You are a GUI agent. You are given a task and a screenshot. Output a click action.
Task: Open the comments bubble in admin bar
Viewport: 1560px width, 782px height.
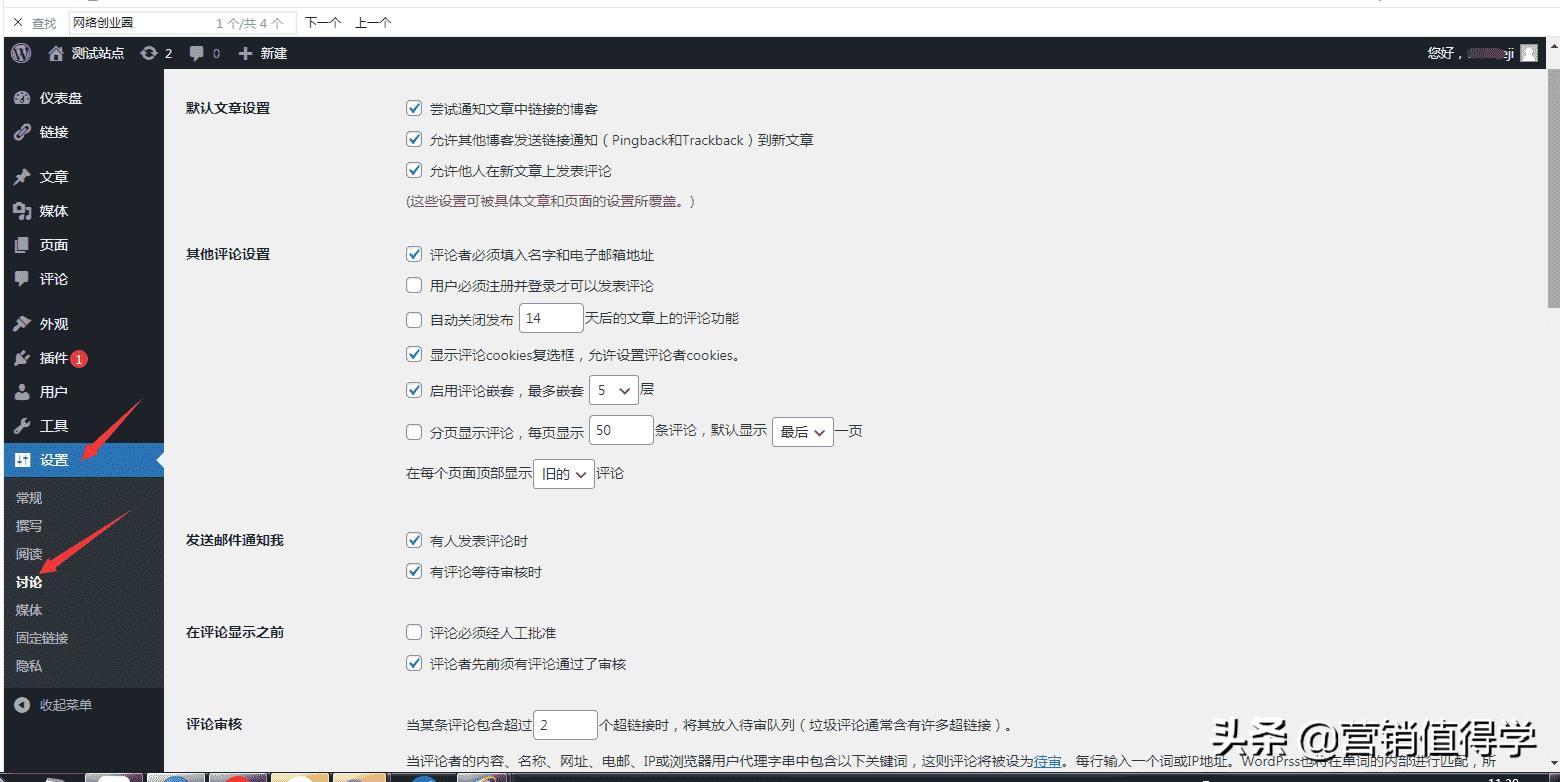[x=197, y=53]
